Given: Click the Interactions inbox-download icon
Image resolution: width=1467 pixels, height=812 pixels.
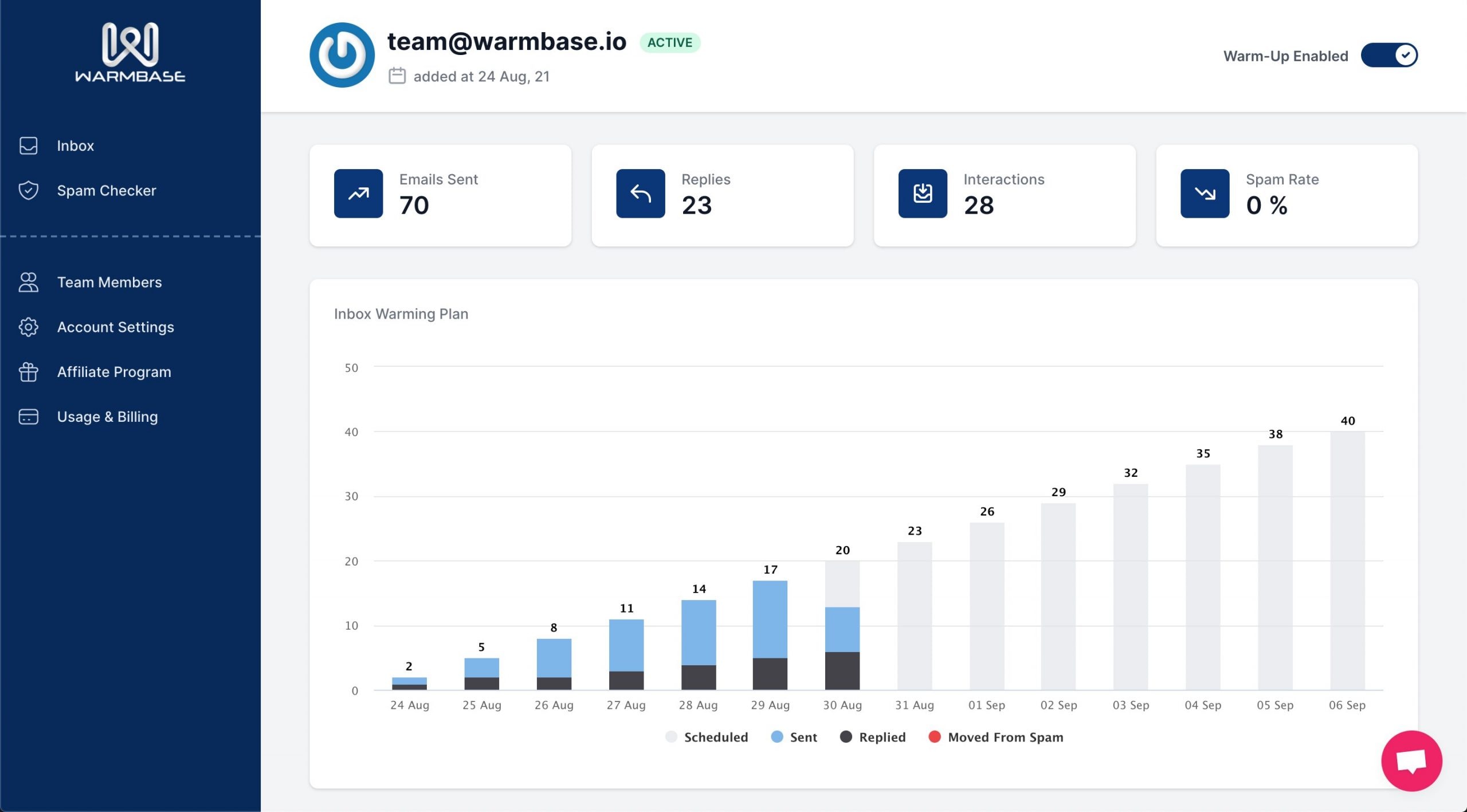Looking at the screenshot, I should (922, 194).
